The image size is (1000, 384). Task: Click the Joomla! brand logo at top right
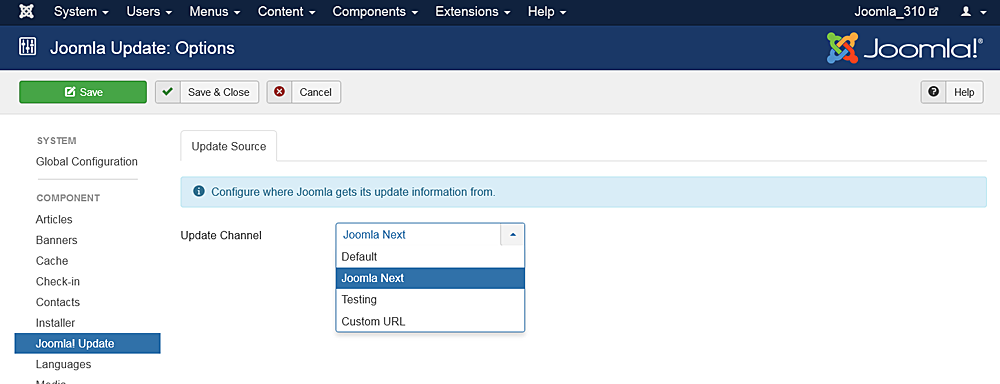pyautogui.click(x=904, y=48)
